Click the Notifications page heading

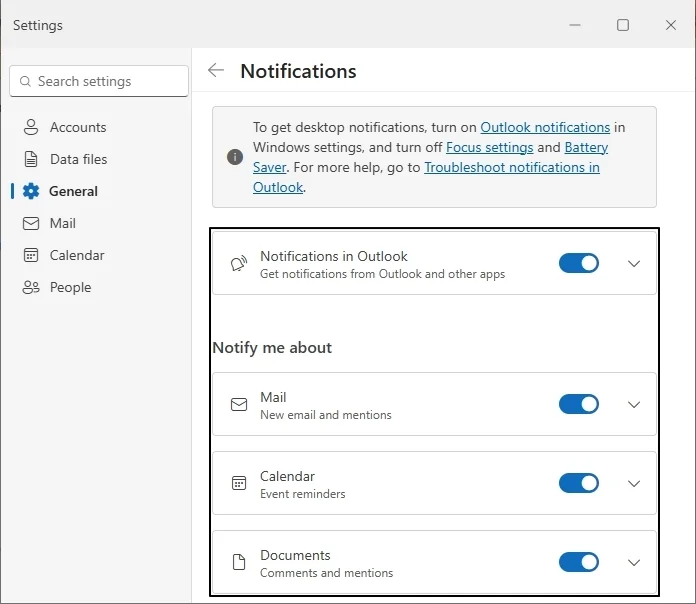click(x=298, y=71)
